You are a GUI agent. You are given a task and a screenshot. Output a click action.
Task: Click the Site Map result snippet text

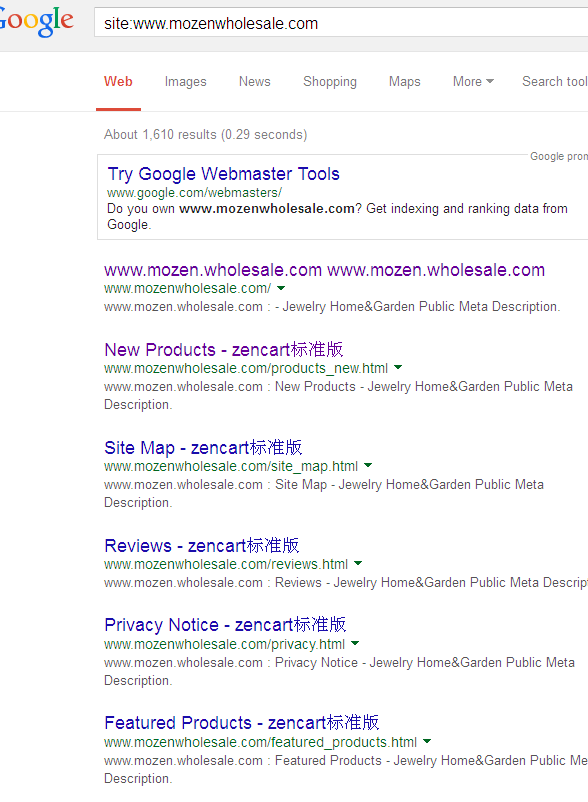tap(324, 494)
